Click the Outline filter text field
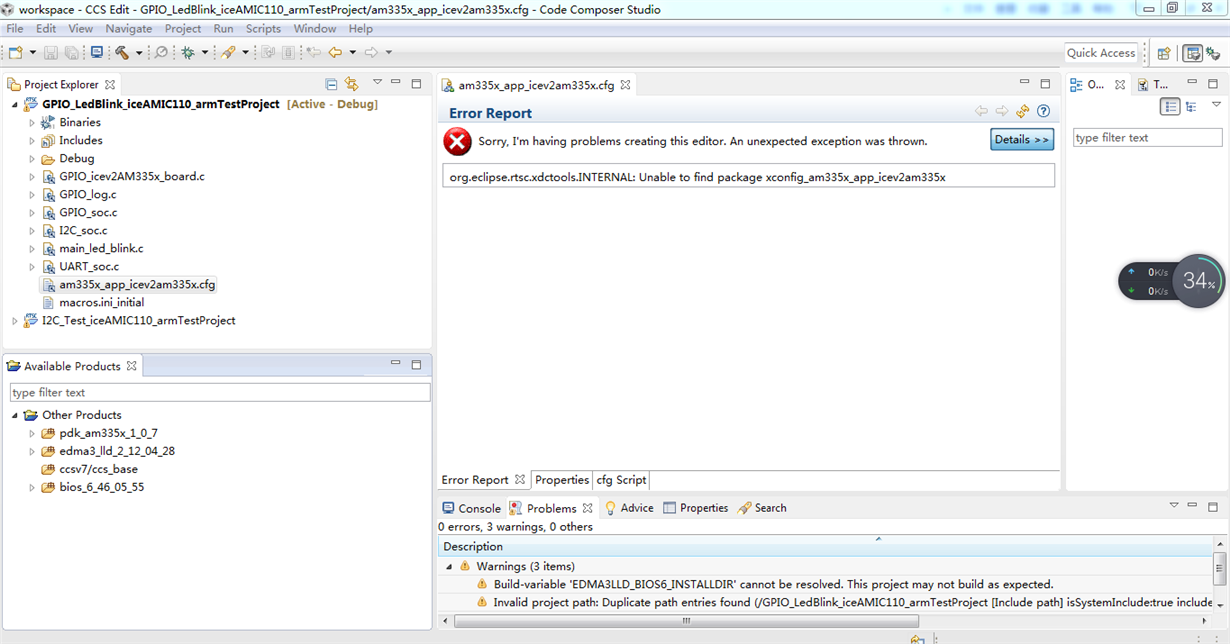This screenshot has width=1230, height=644. pyautogui.click(x=1147, y=138)
